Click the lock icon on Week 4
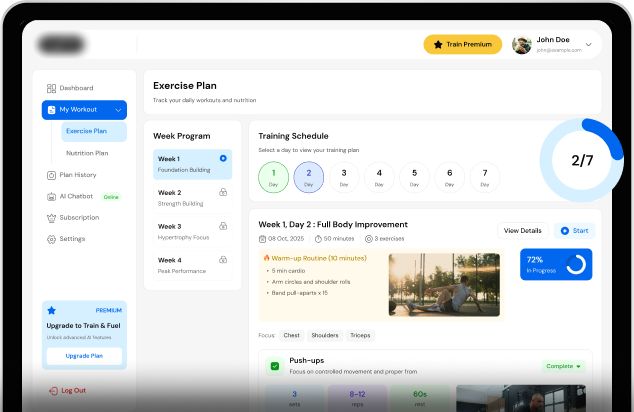 [223, 260]
